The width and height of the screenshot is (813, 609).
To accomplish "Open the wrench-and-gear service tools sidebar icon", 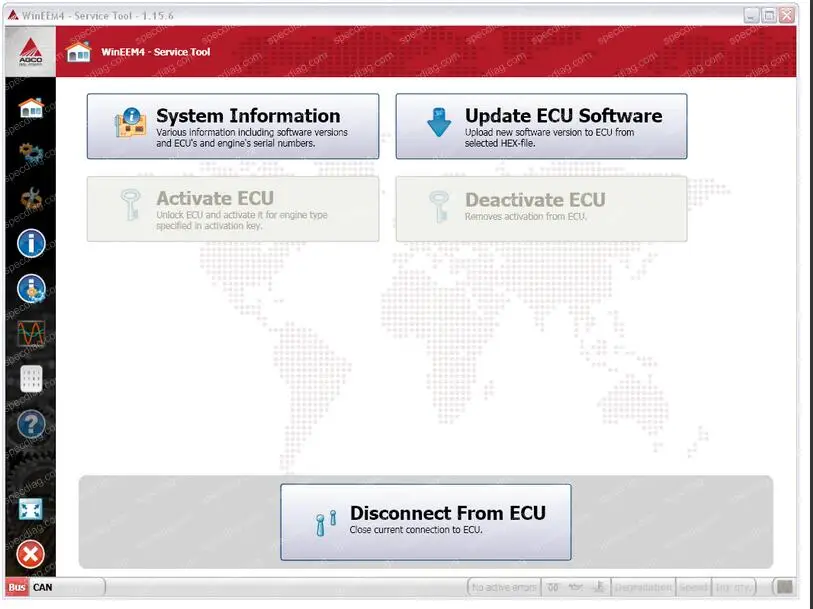I will (31, 198).
